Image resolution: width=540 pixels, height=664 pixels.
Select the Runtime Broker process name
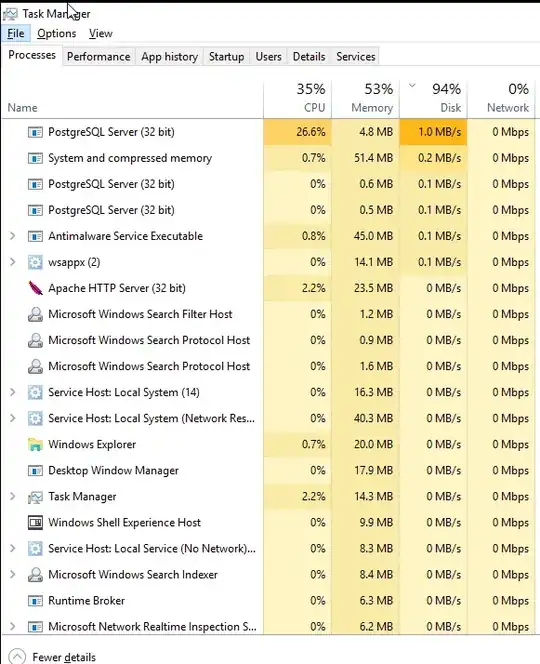[86, 601]
